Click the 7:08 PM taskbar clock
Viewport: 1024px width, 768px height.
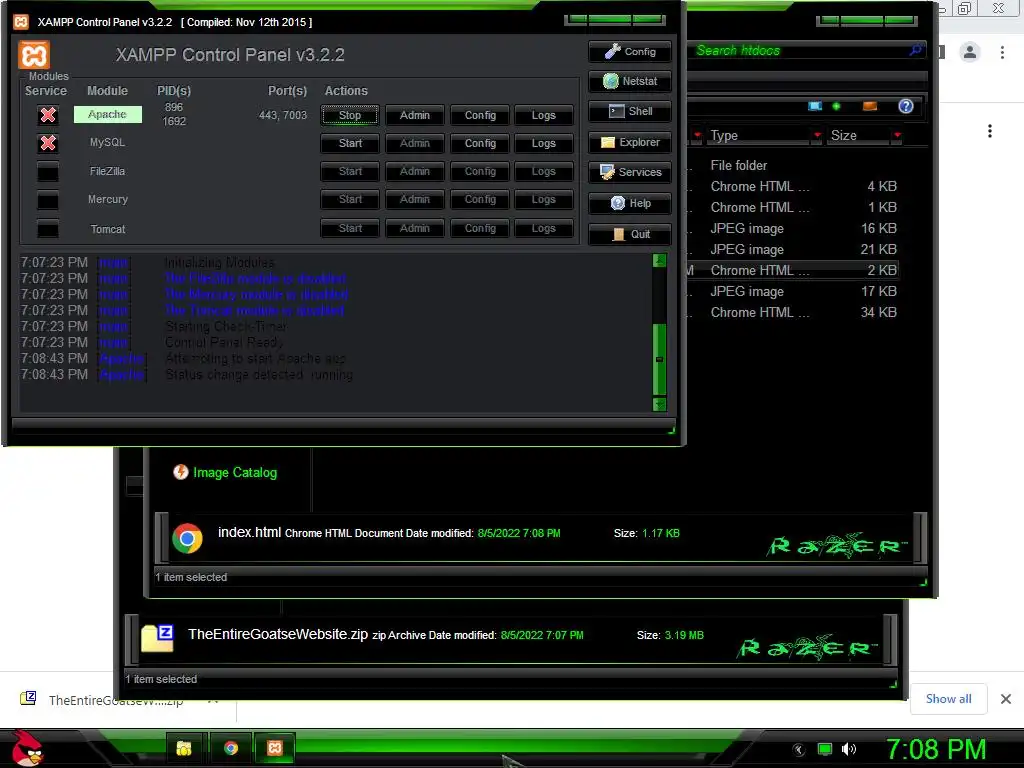pos(935,749)
